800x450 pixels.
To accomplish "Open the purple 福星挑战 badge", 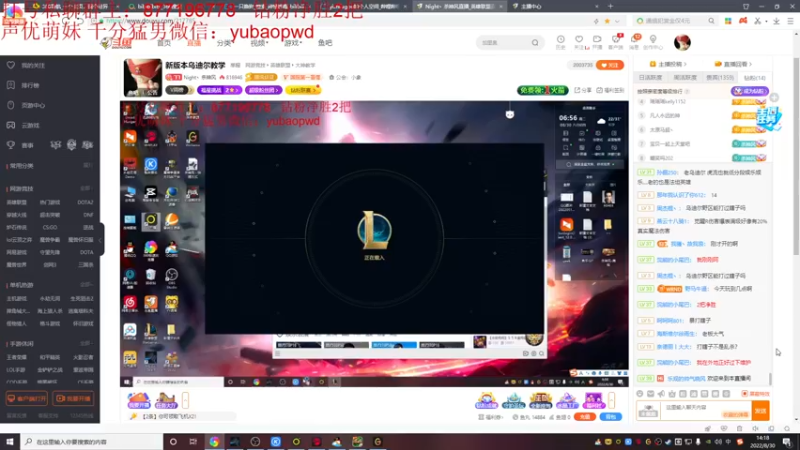I will (219, 90).
